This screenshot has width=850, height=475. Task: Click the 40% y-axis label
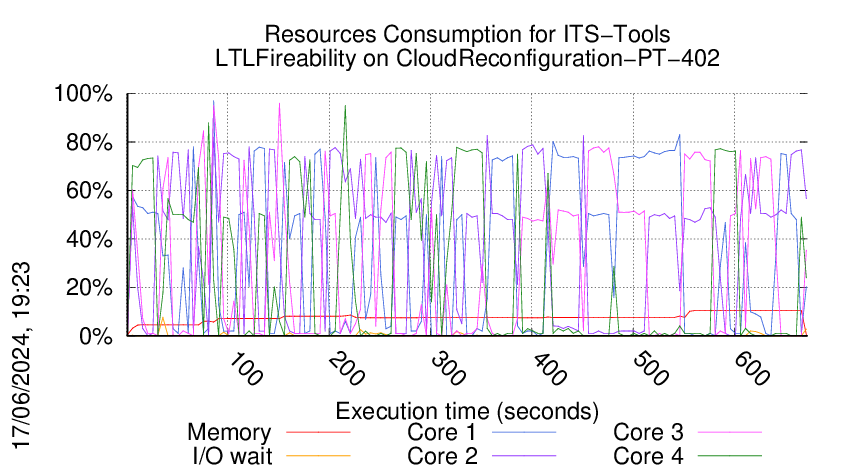89,239
